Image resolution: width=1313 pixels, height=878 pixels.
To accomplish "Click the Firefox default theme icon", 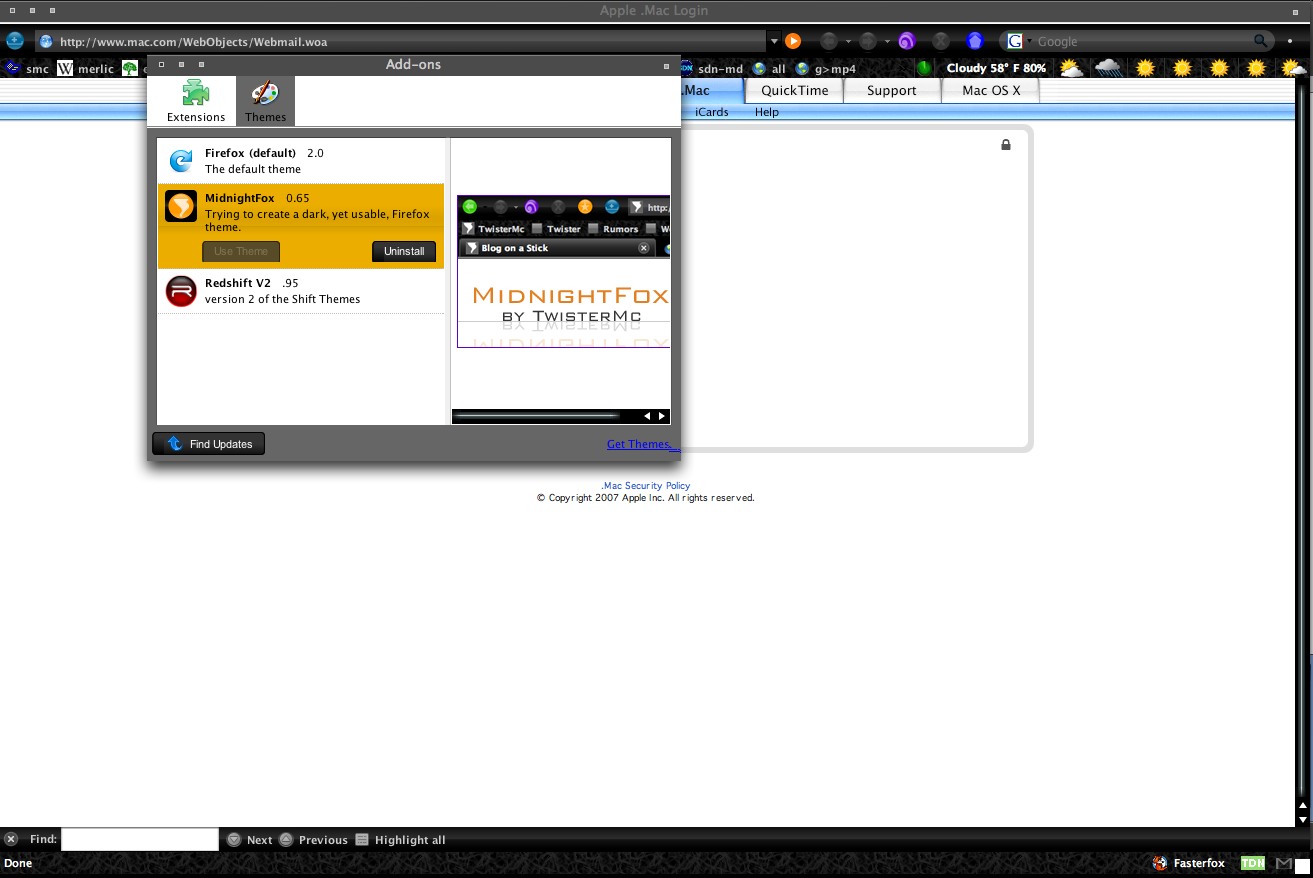I will pos(181,160).
